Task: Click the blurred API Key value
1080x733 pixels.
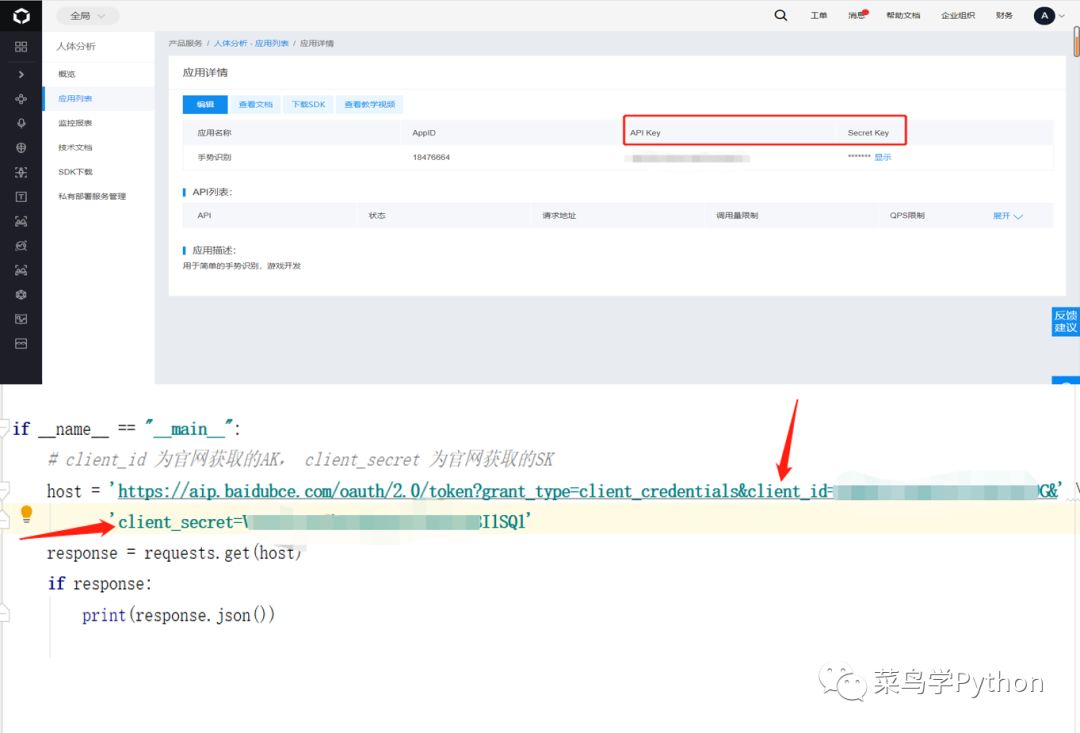Action: pyautogui.click(x=689, y=158)
